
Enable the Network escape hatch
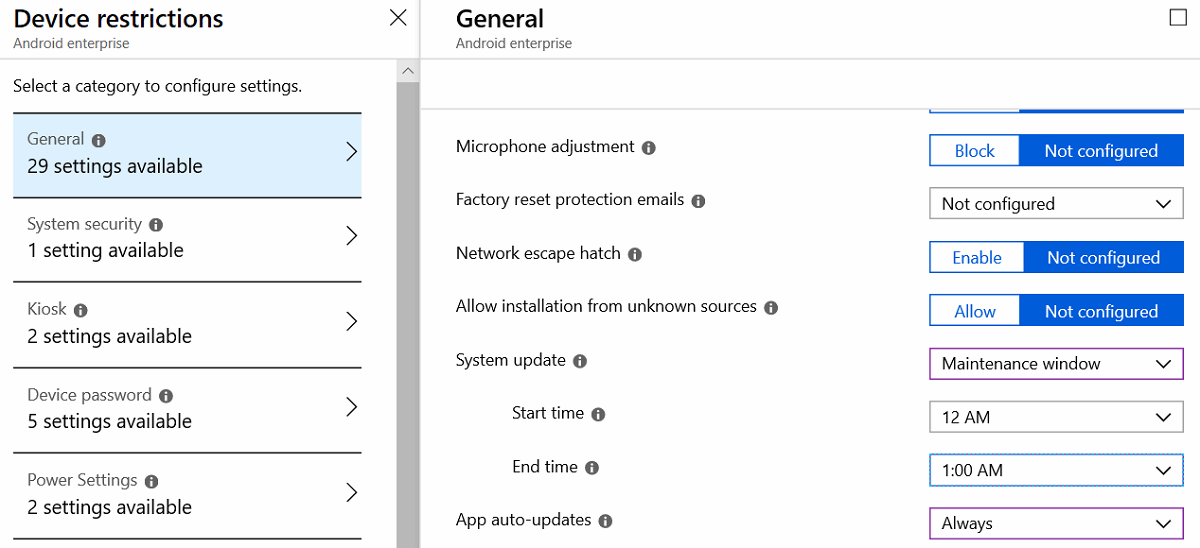(976, 258)
